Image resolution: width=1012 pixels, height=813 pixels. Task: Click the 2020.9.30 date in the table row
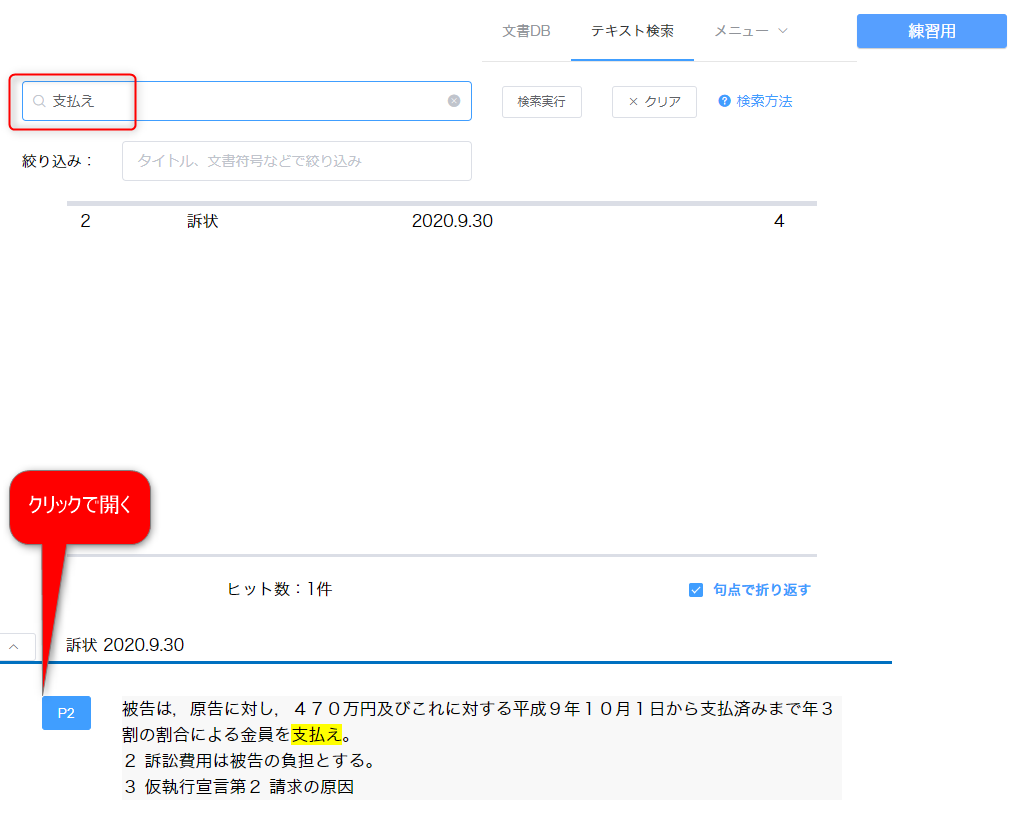452,222
